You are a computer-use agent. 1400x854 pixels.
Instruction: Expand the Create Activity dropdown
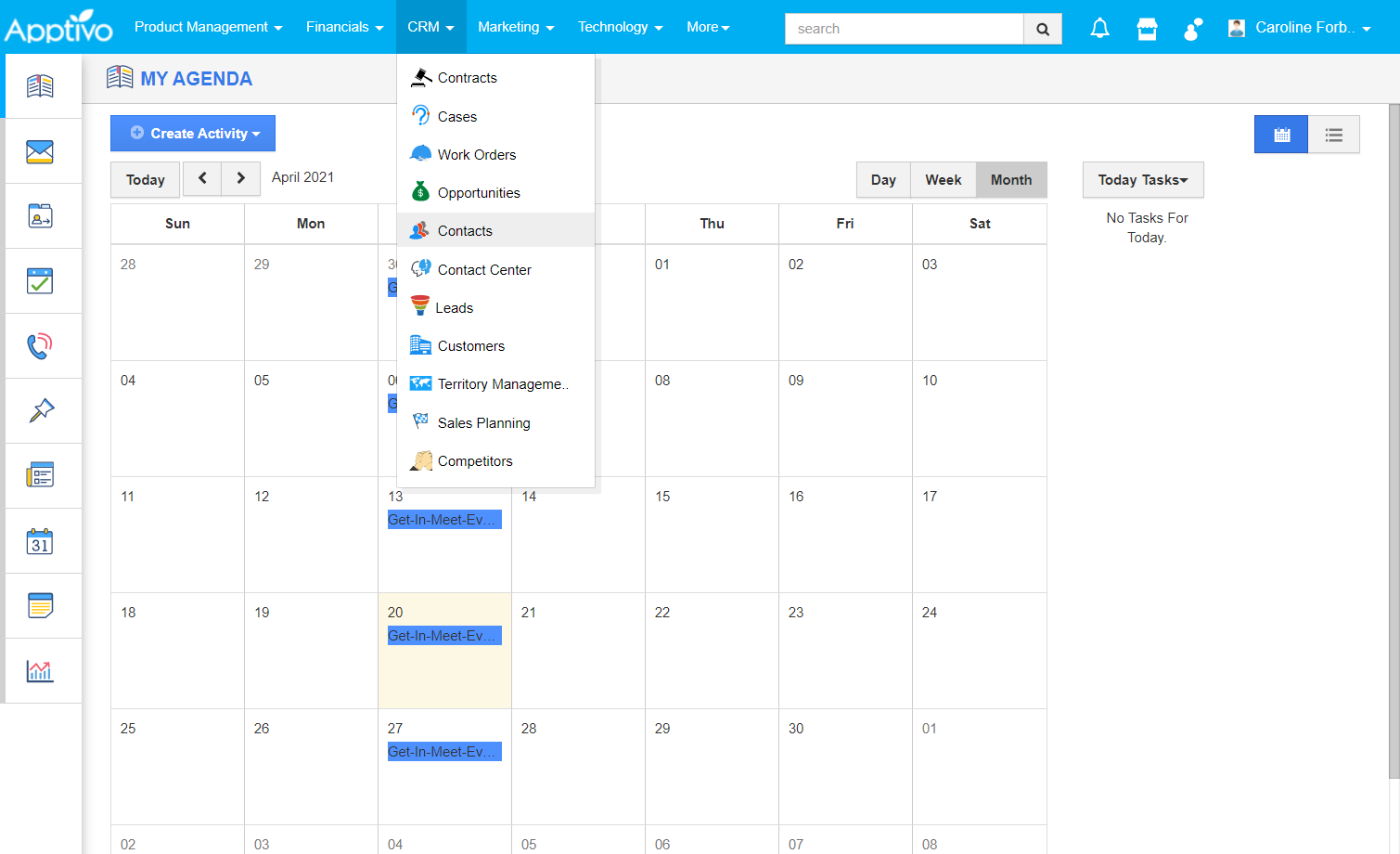click(x=192, y=133)
